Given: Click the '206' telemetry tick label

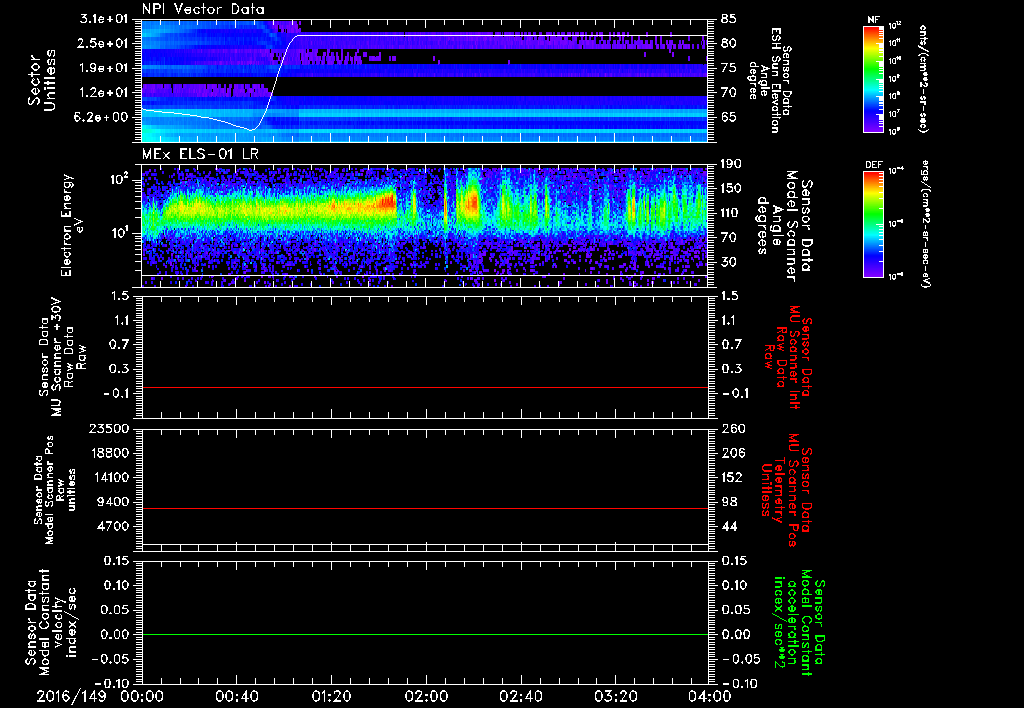Looking at the screenshot, I should [732, 453].
